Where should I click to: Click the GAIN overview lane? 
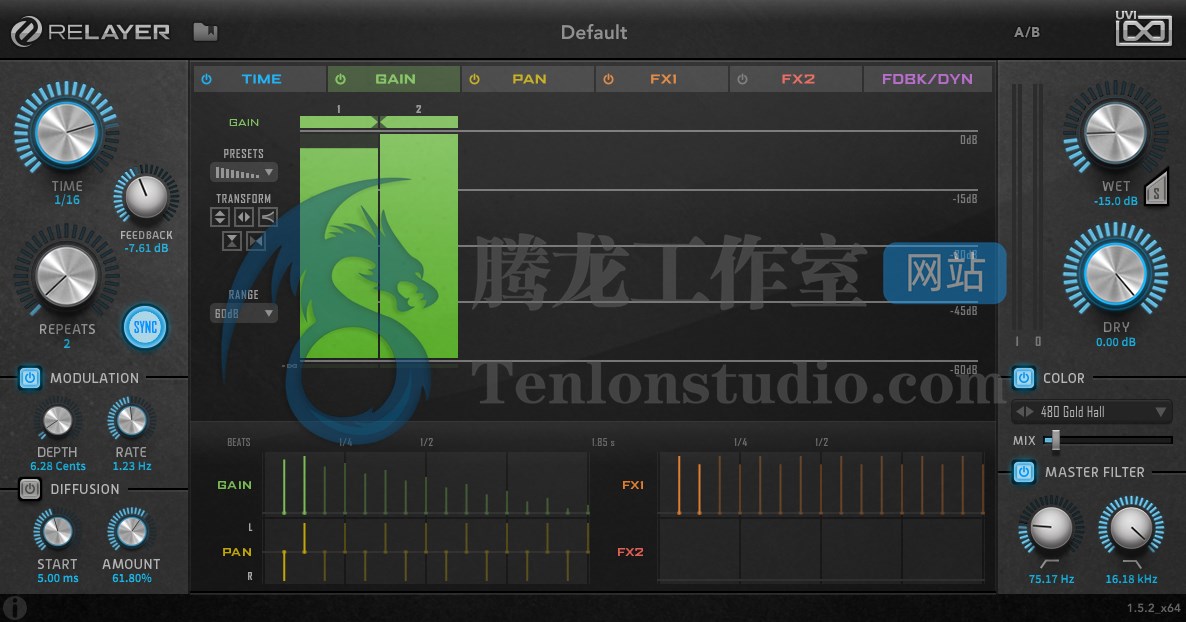426,484
